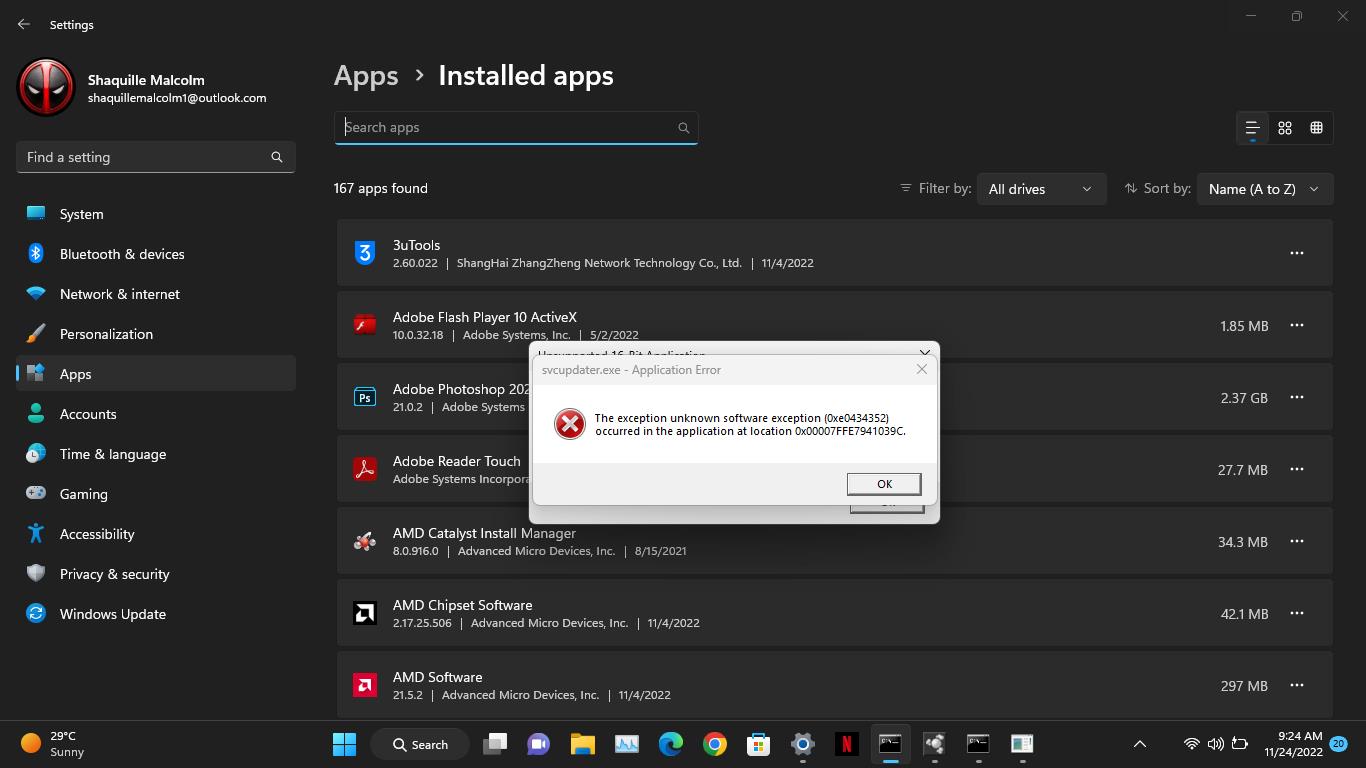The width and height of the screenshot is (1366, 768).
Task: Navigate to Apps breadcrumb link
Action: pyautogui.click(x=366, y=76)
